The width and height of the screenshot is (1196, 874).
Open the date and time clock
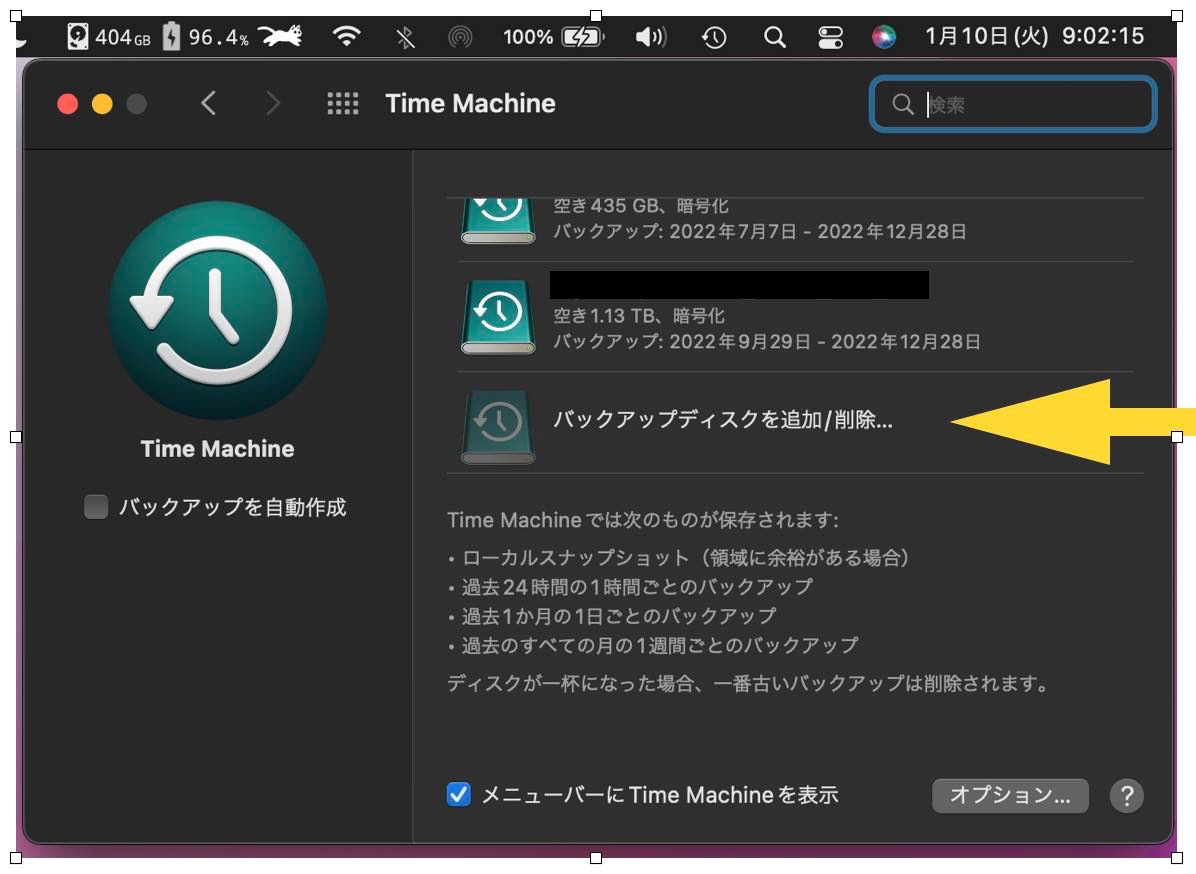(x=1034, y=36)
